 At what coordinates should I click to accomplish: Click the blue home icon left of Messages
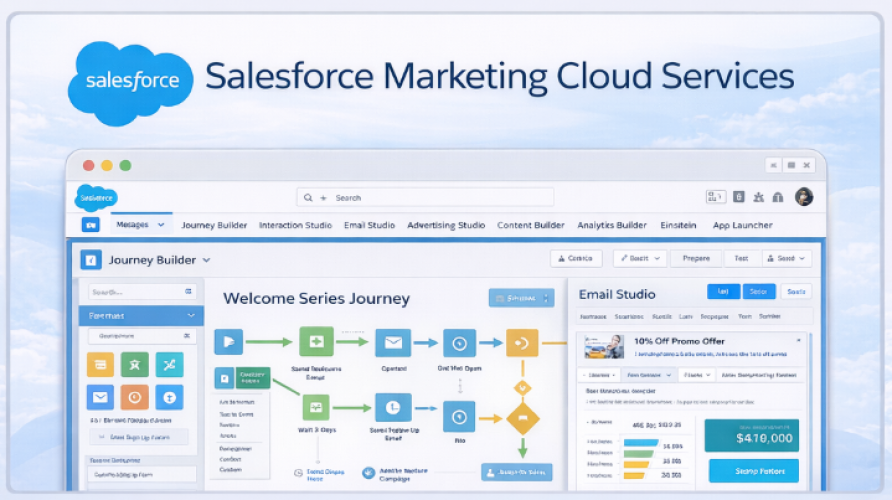coord(90,225)
